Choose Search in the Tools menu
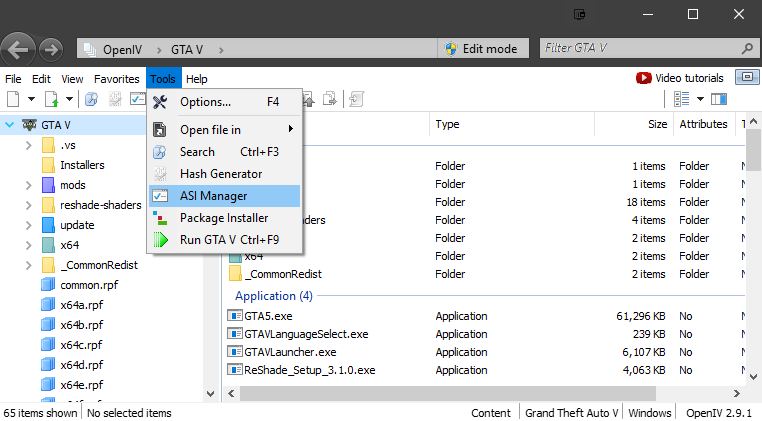 (224, 152)
